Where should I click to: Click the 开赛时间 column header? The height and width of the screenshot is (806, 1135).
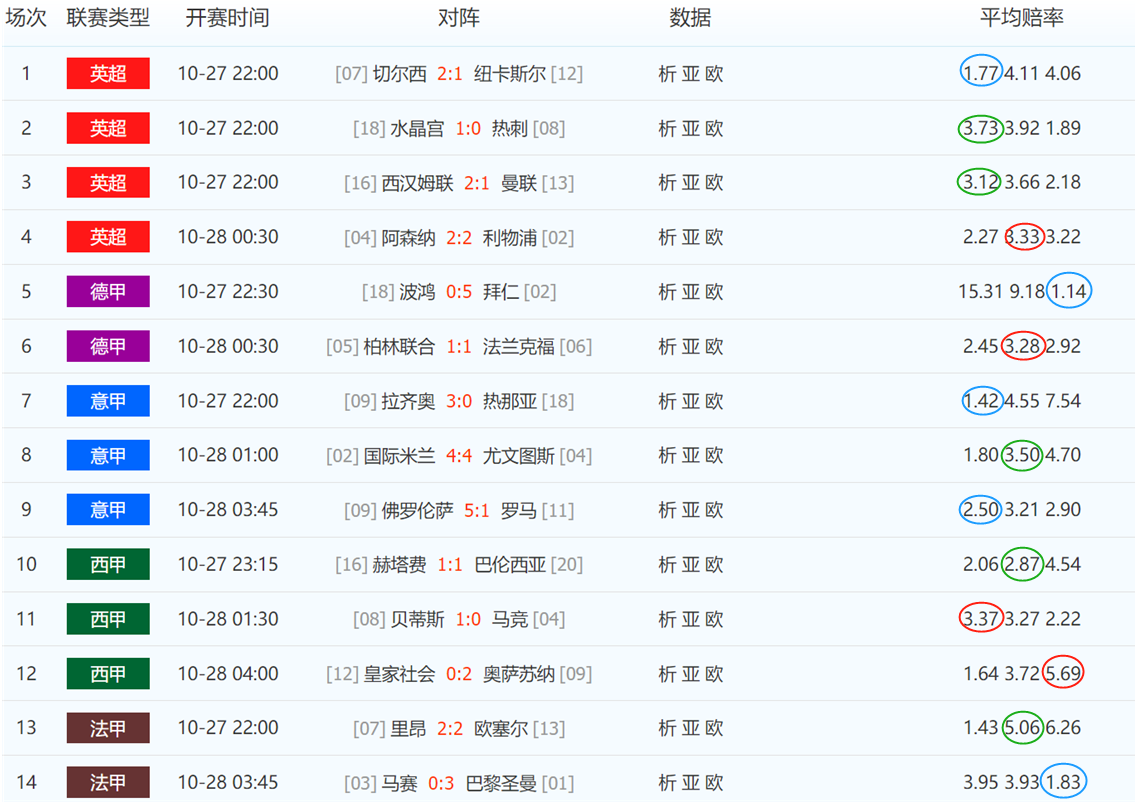(227, 17)
